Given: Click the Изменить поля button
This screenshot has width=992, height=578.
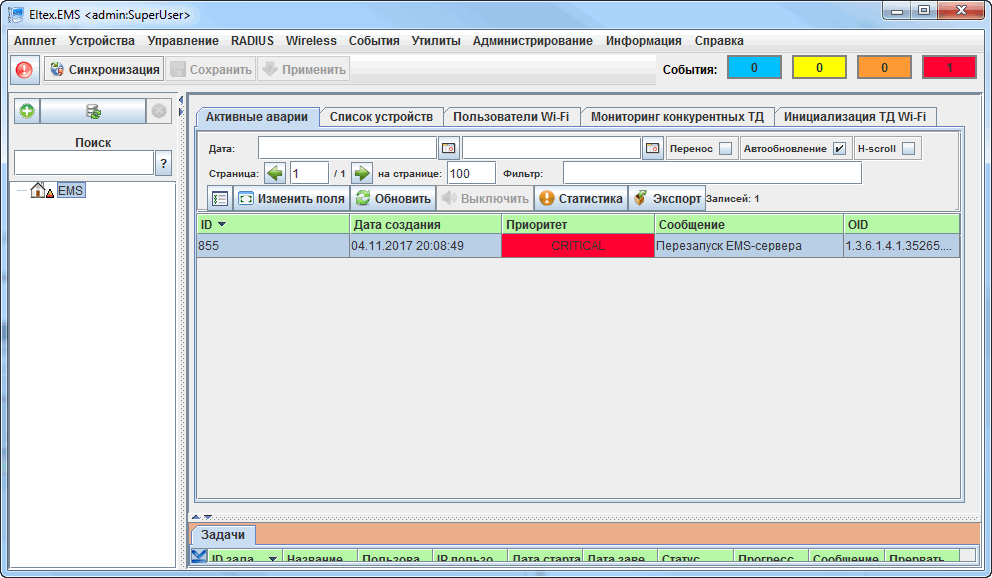Looking at the screenshot, I should coord(292,199).
